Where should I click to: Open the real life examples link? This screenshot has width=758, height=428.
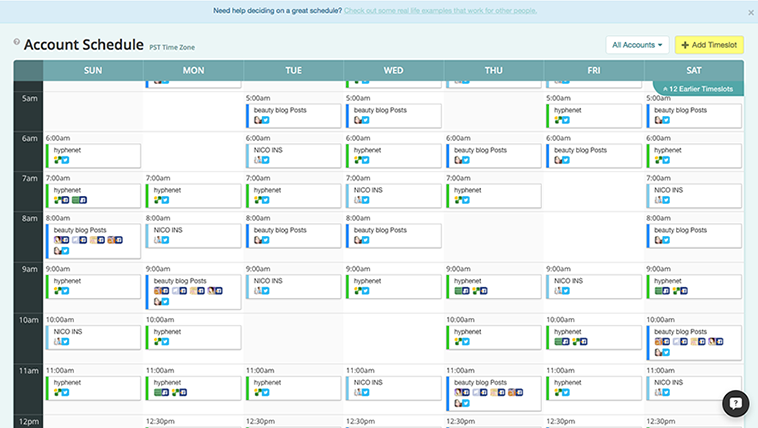440,11
